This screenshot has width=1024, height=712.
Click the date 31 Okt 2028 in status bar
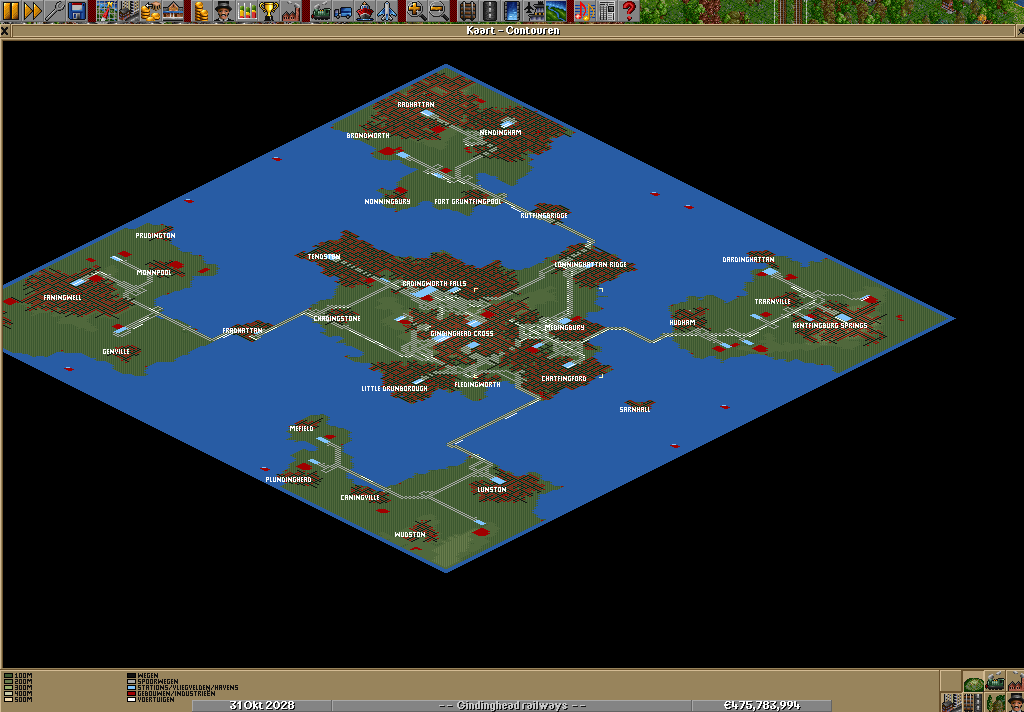pos(262,705)
